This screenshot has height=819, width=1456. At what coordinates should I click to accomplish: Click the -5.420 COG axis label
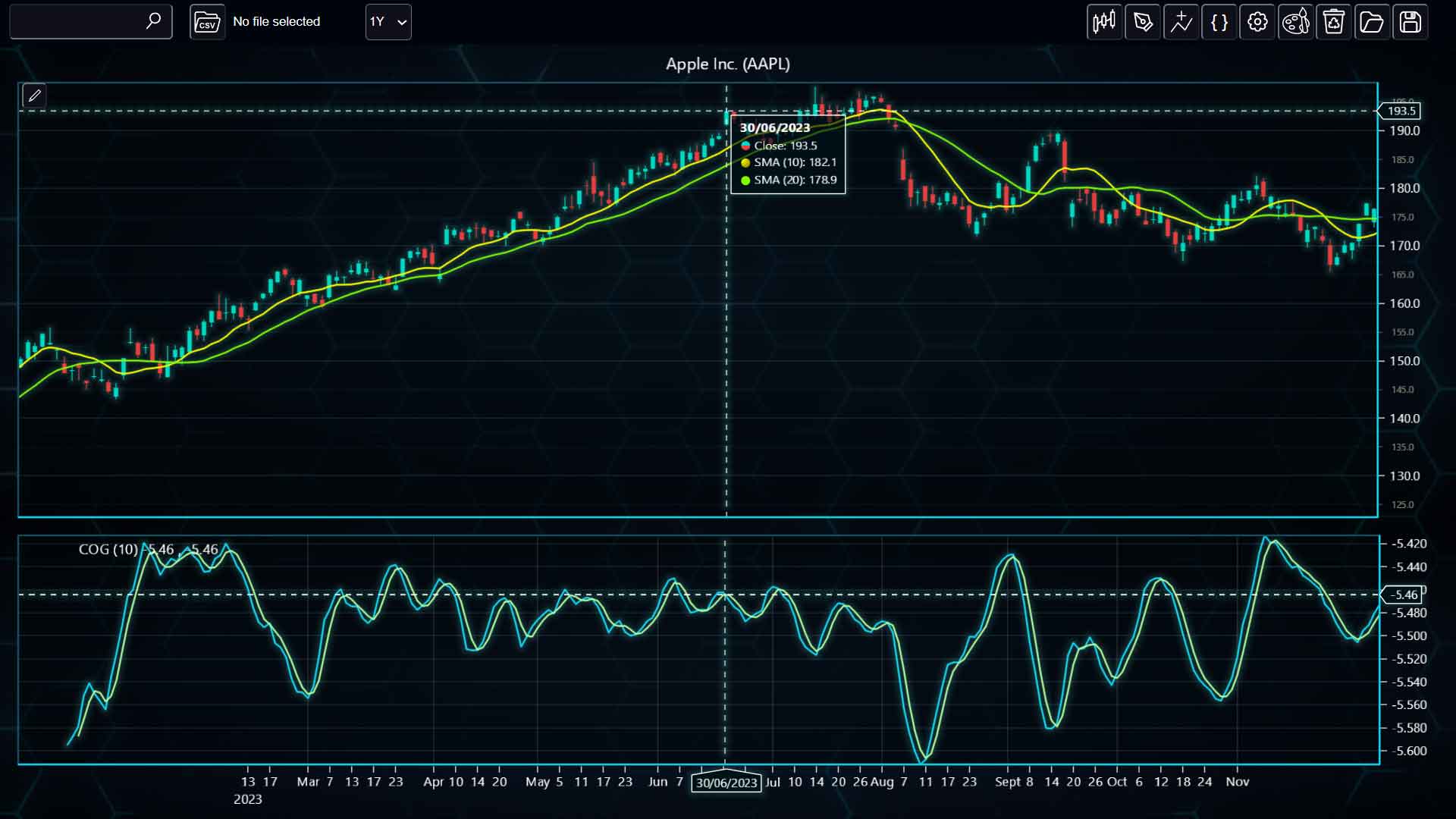click(1408, 544)
